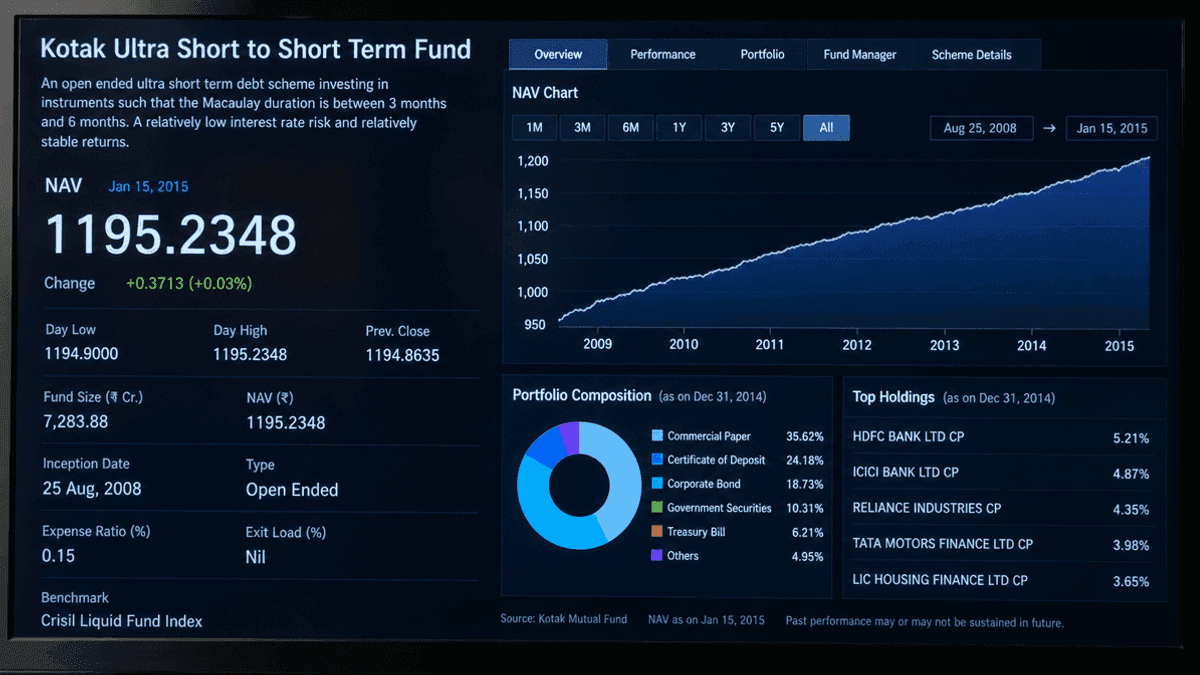
Task: Click the Top Holdings heading
Action: tap(893, 397)
